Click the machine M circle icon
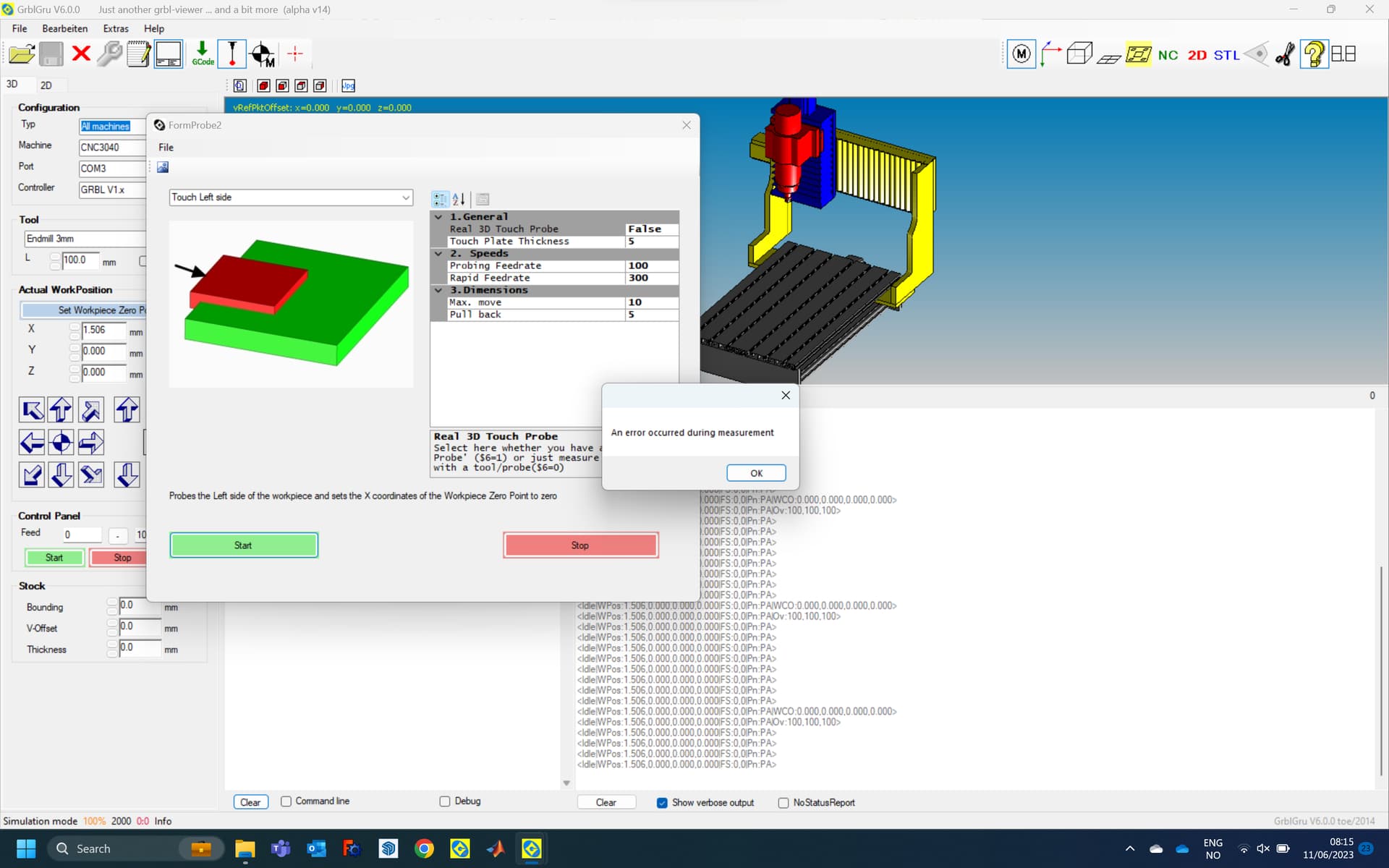Viewport: 1389px width, 868px height. pos(1021,54)
